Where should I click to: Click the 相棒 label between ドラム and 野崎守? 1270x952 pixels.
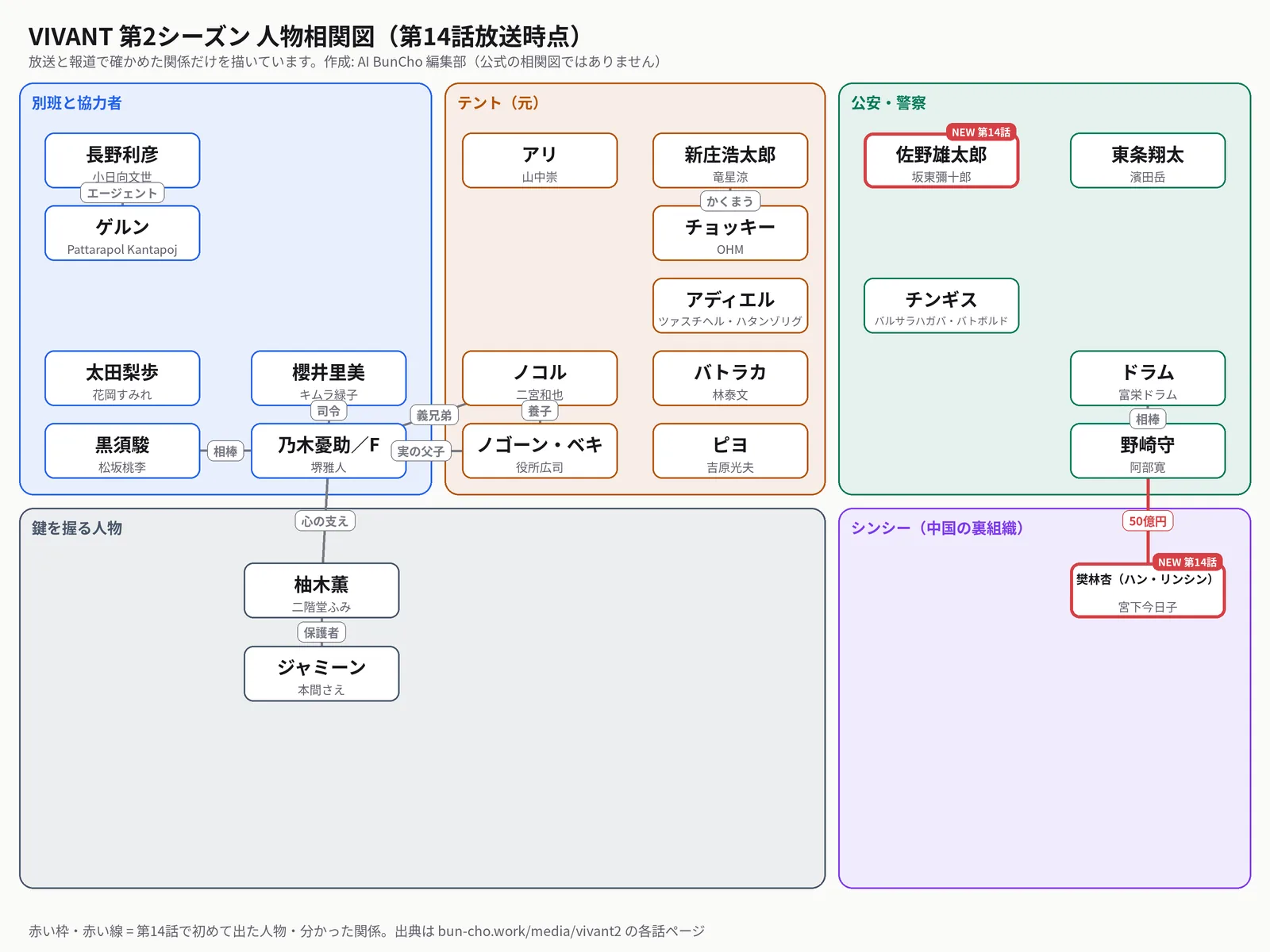click(x=1148, y=419)
